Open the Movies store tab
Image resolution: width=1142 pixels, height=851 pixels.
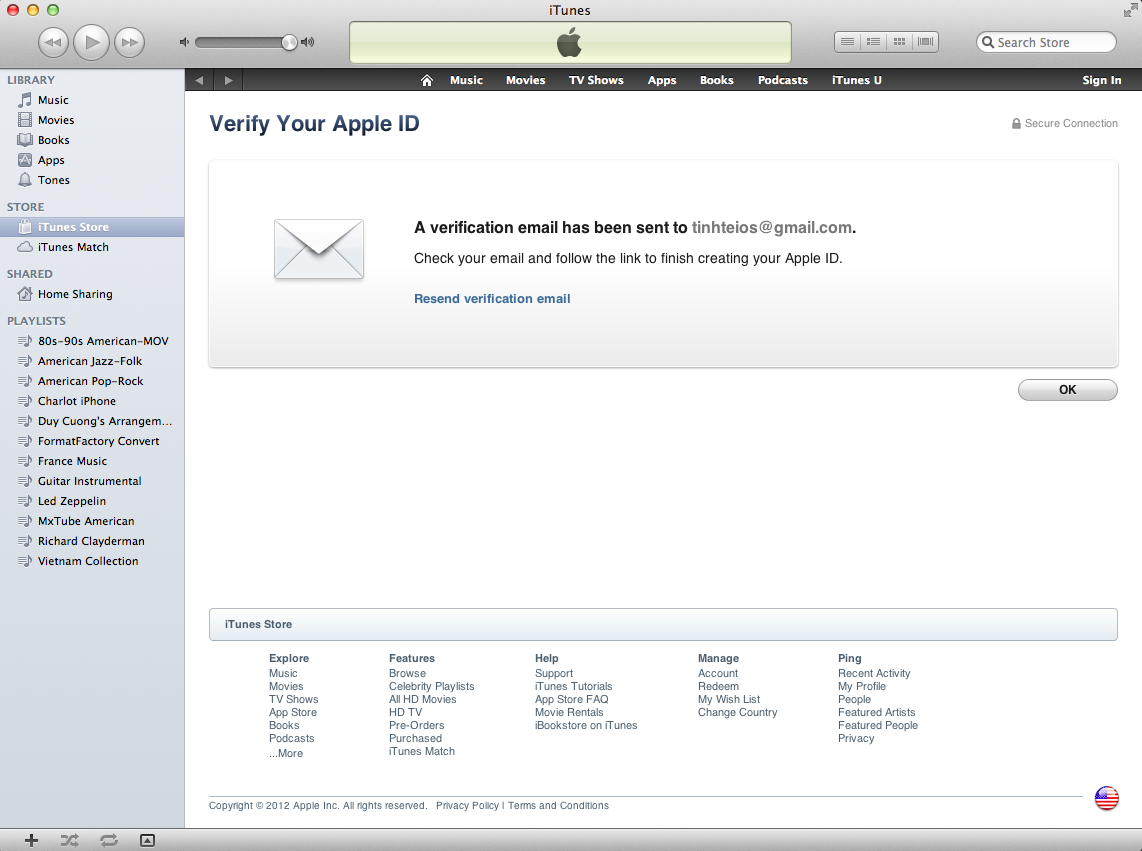pyautogui.click(x=526, y=80)
